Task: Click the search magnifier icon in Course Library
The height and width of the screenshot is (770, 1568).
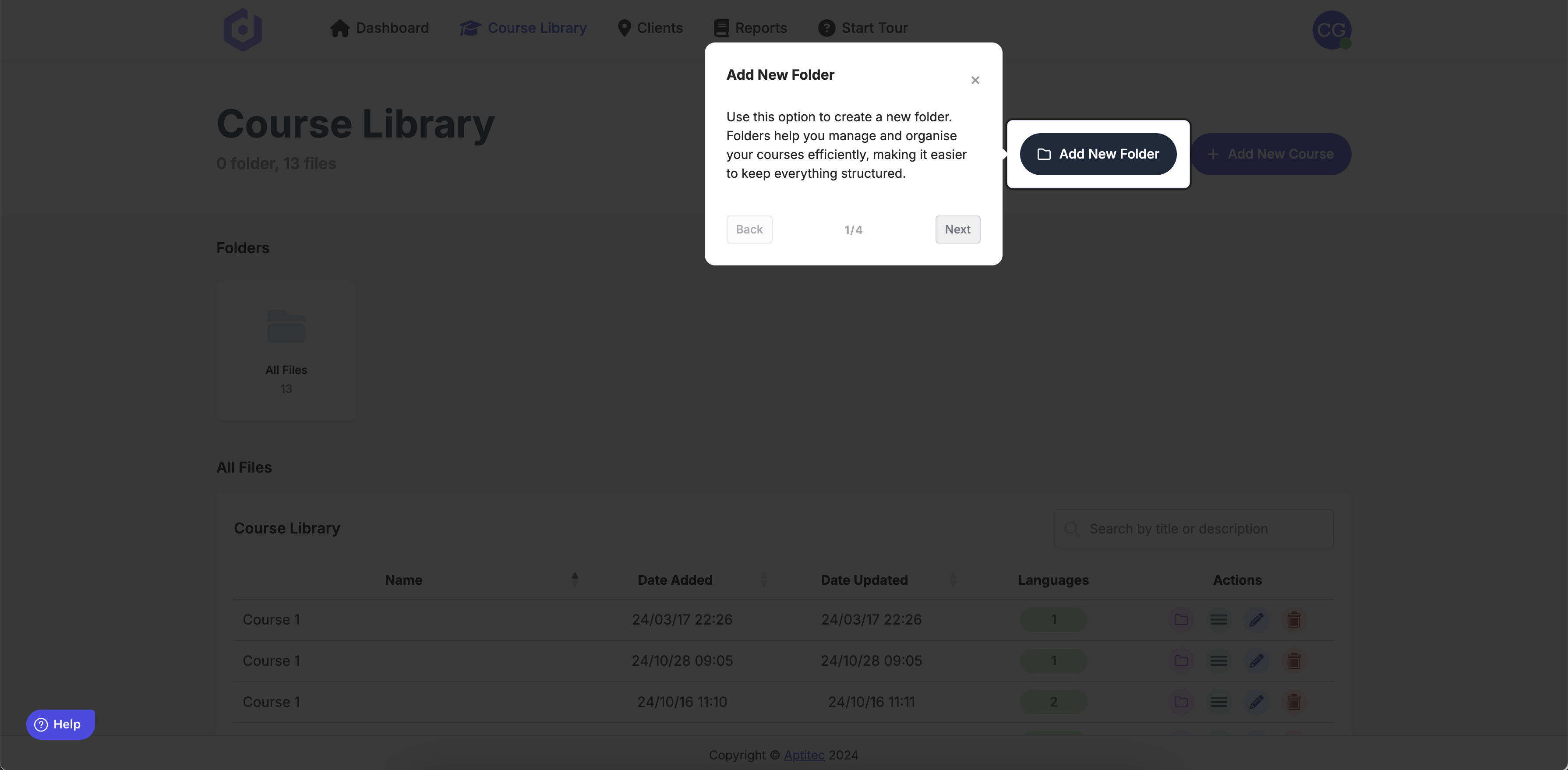Action: [x=1073, y=528]
